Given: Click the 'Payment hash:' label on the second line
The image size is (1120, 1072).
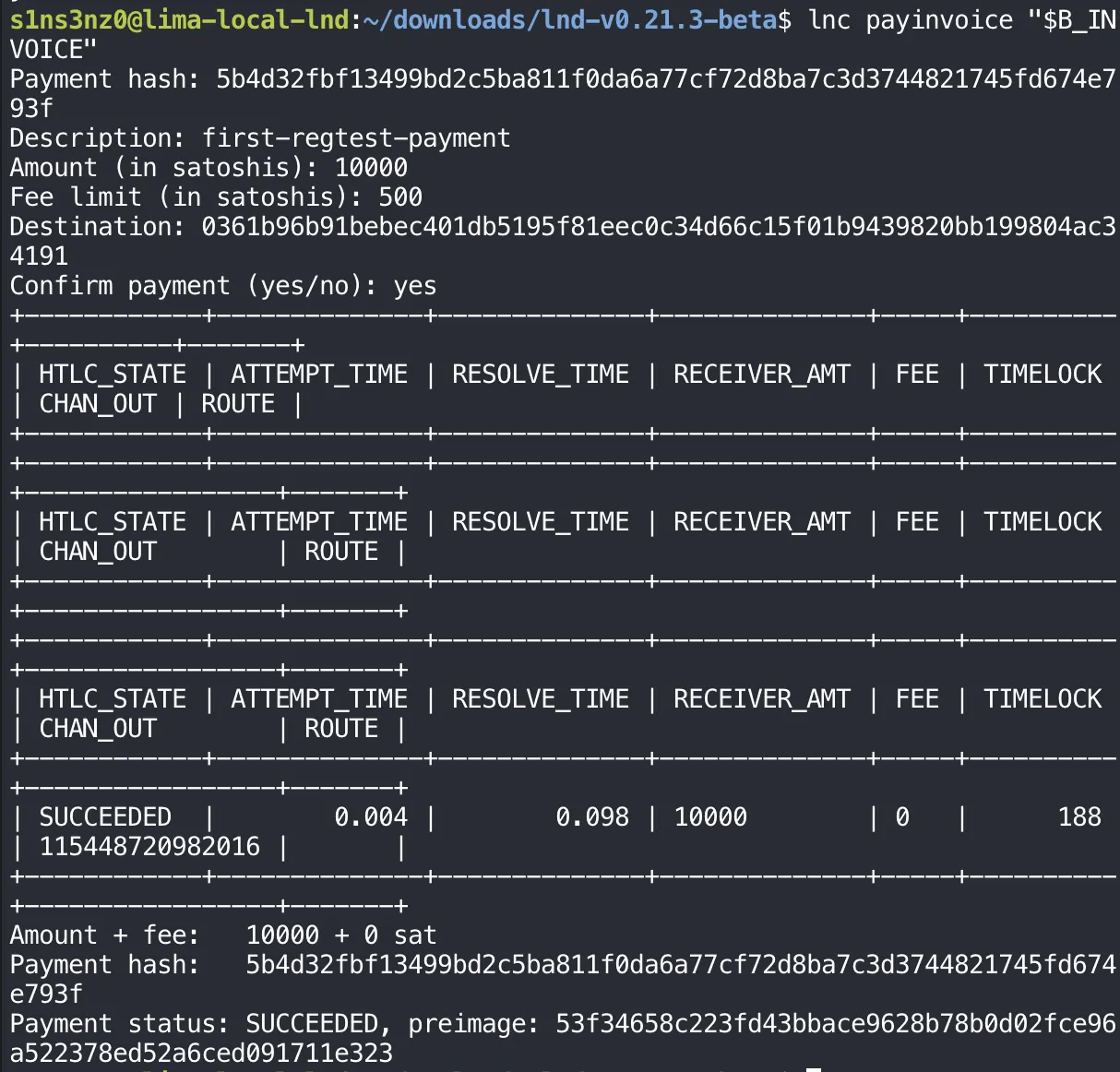Looking at the screenshot, I should (x=105, y=78).
